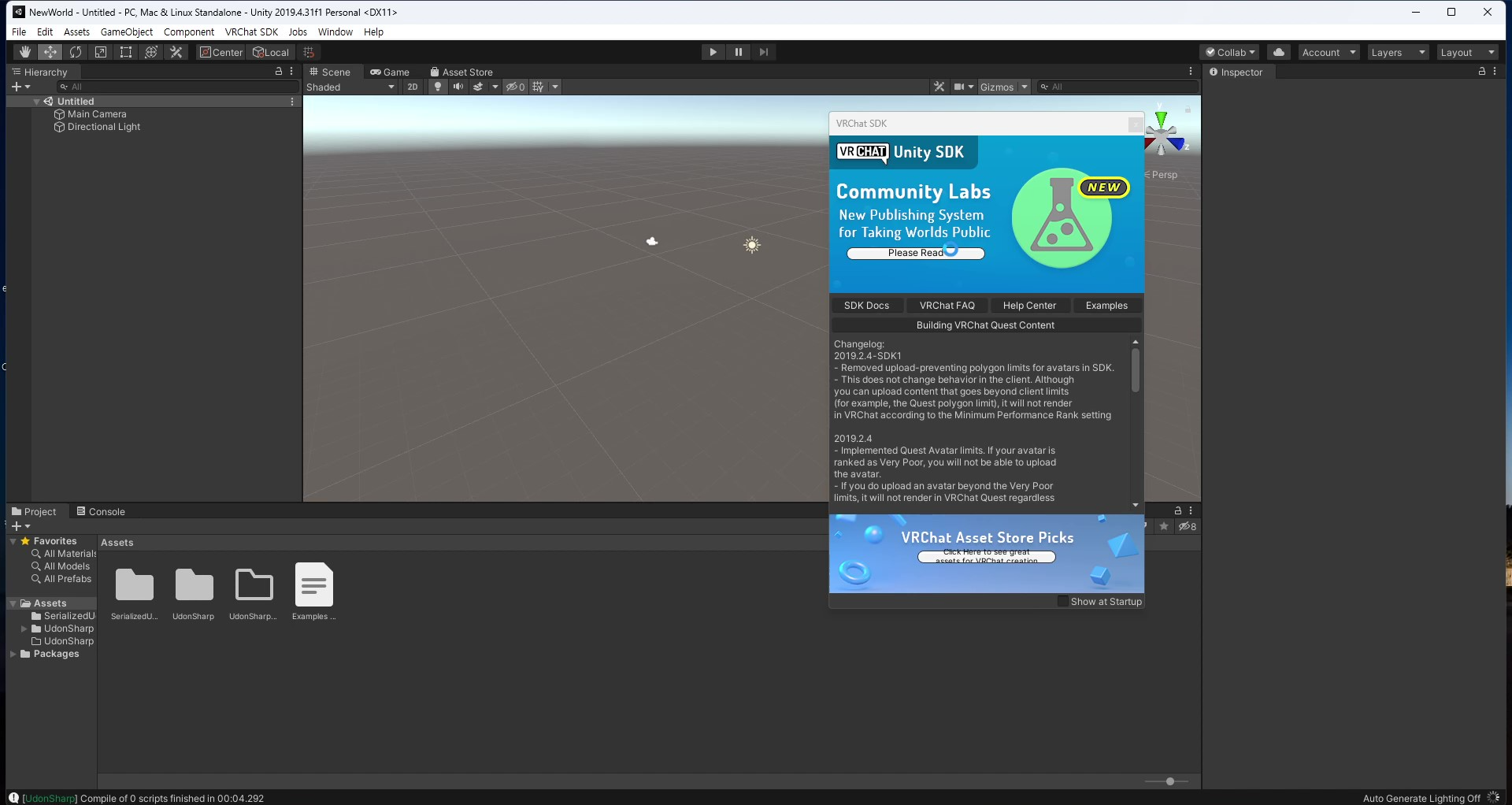Click the Favorites star filter in Project
The image size is (1512, 805).
(x=1164, y=526)
